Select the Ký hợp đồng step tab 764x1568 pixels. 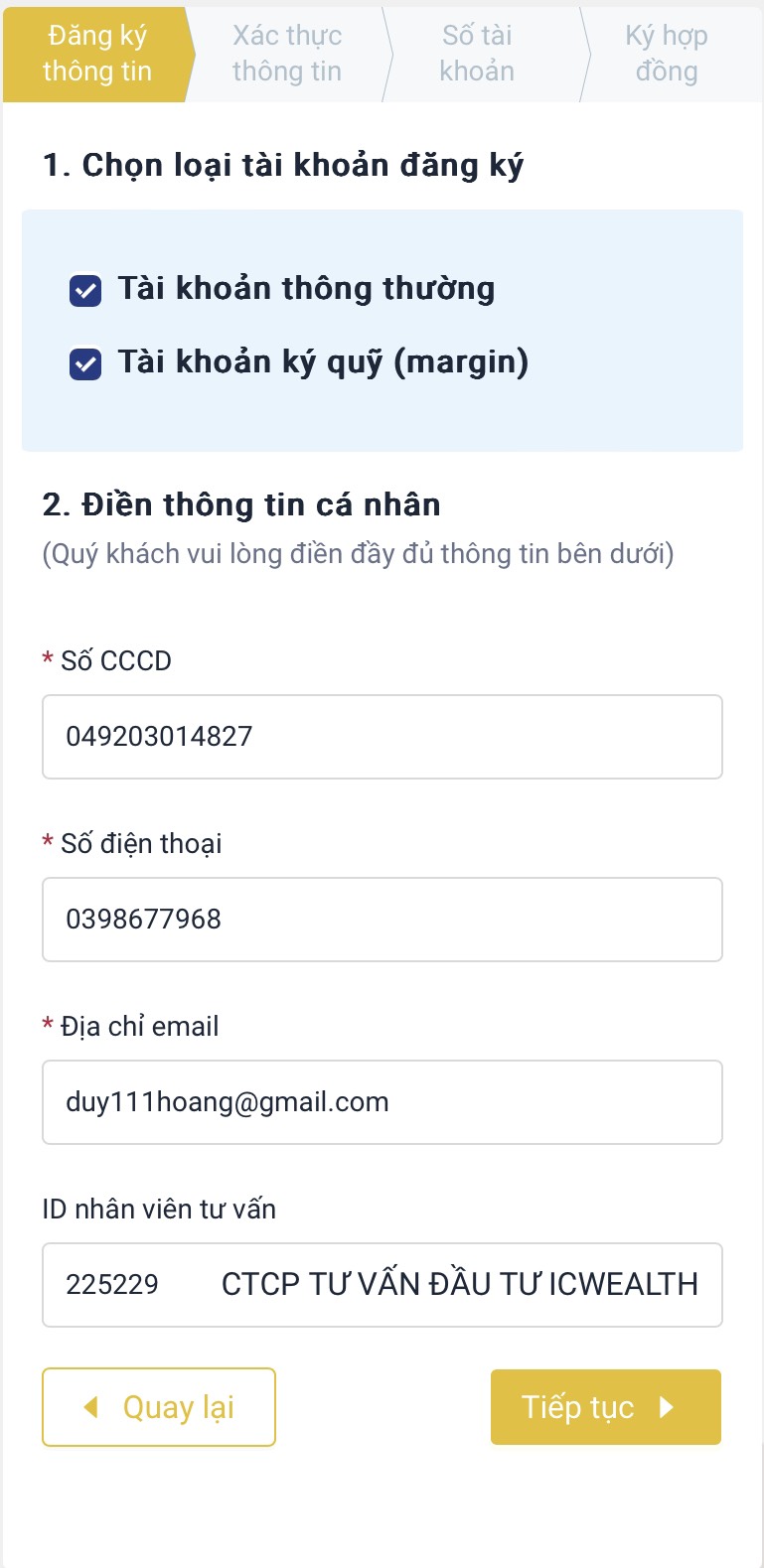click(x=667, y=54)
